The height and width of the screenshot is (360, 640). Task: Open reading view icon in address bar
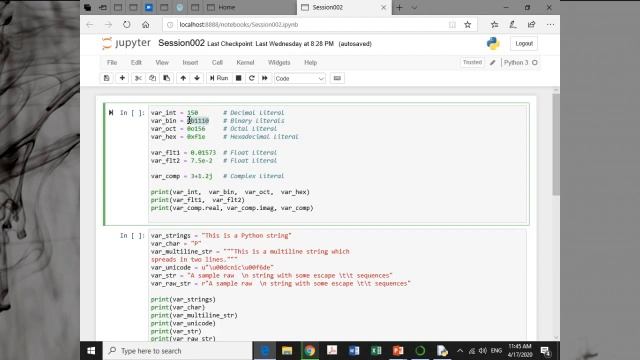(x=452, y=24)
